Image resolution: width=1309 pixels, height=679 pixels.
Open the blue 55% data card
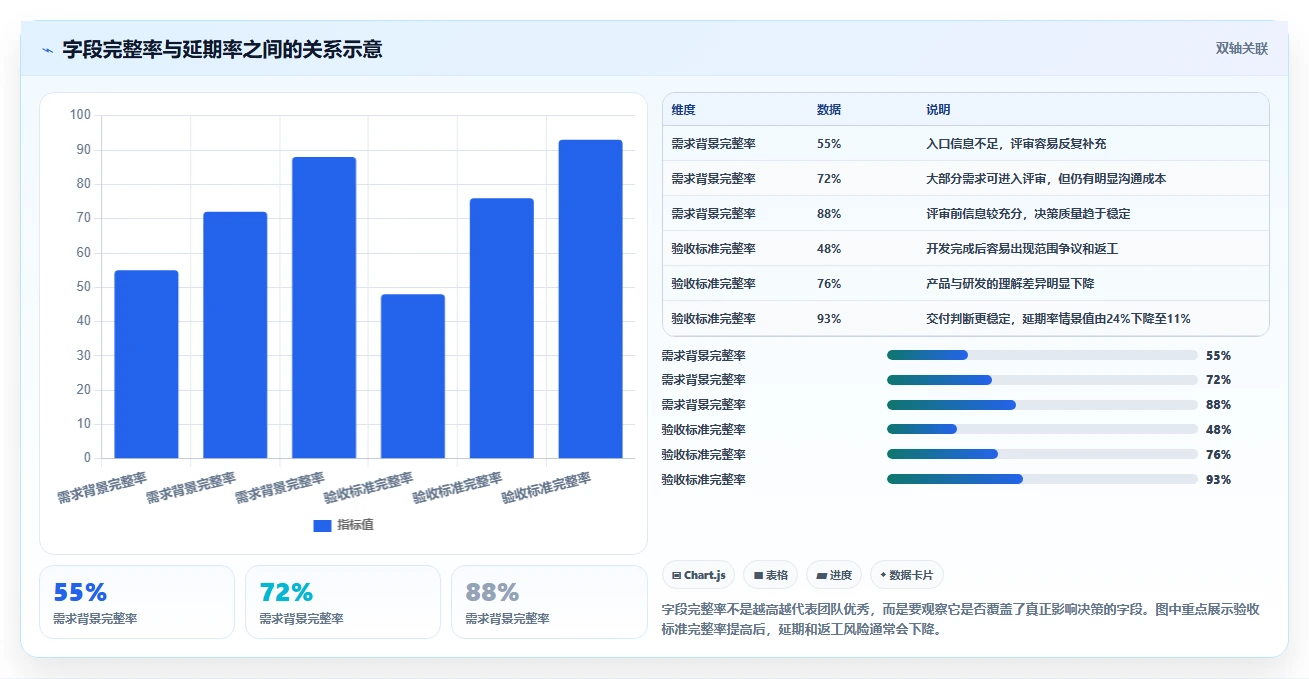[137, 602]
